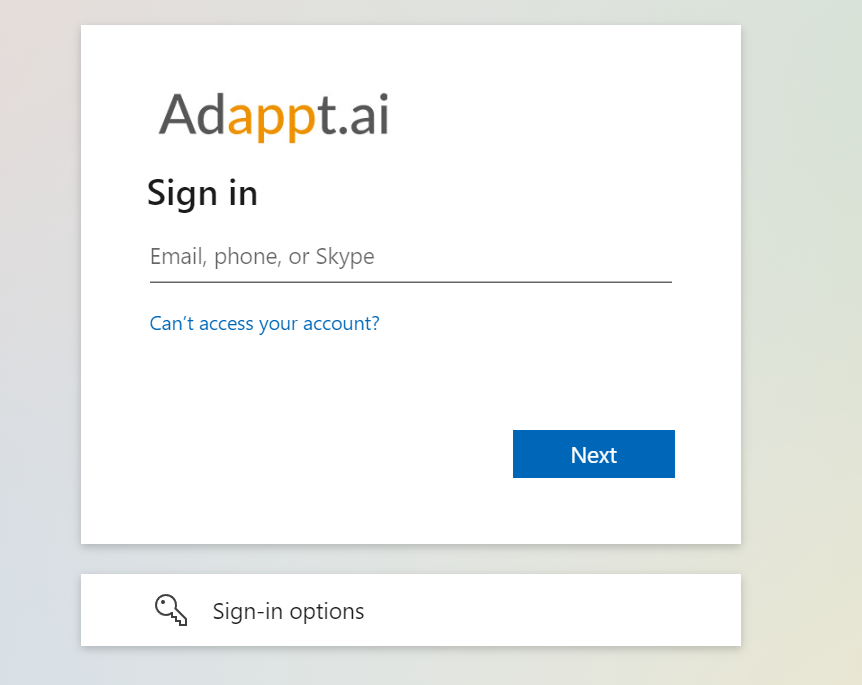Click the orange 'app' letters in logo

coord(272,118)
